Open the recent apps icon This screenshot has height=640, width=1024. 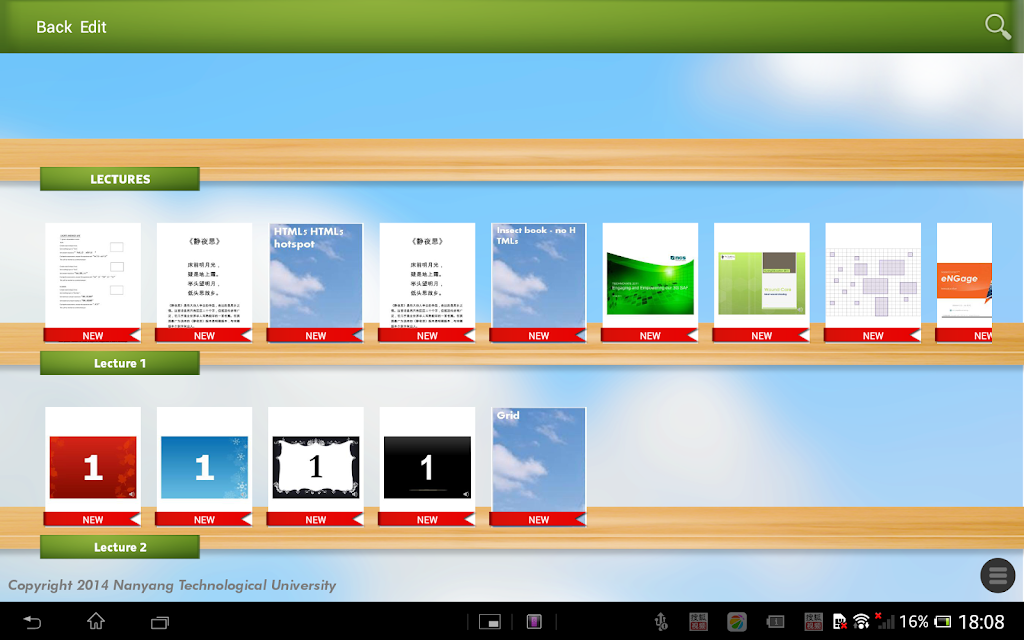(x=159, y=622)
